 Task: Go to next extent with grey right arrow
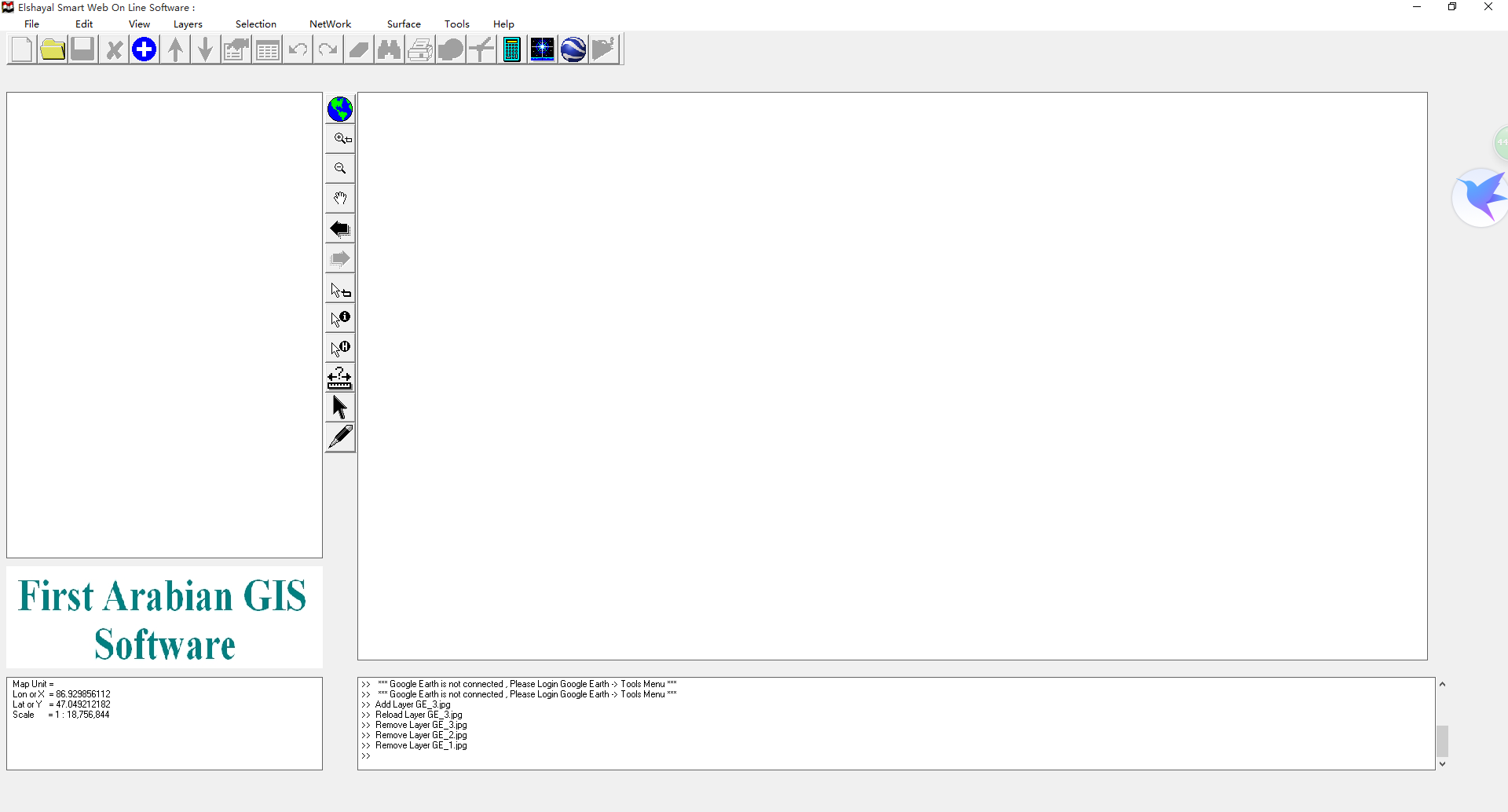click(340, 259)
